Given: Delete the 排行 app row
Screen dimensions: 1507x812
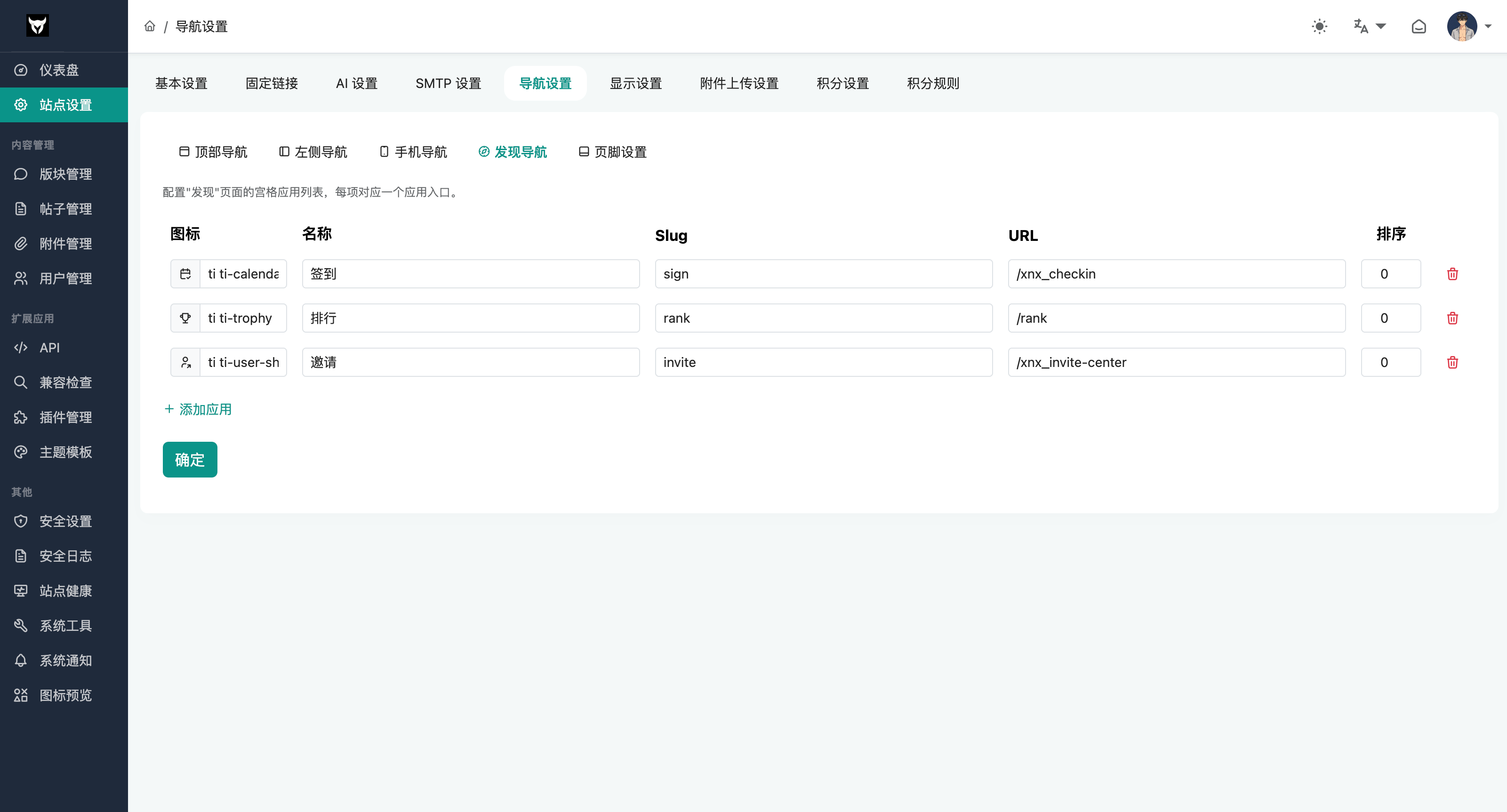Looking at the screenshot, I should click(1452, 318).
